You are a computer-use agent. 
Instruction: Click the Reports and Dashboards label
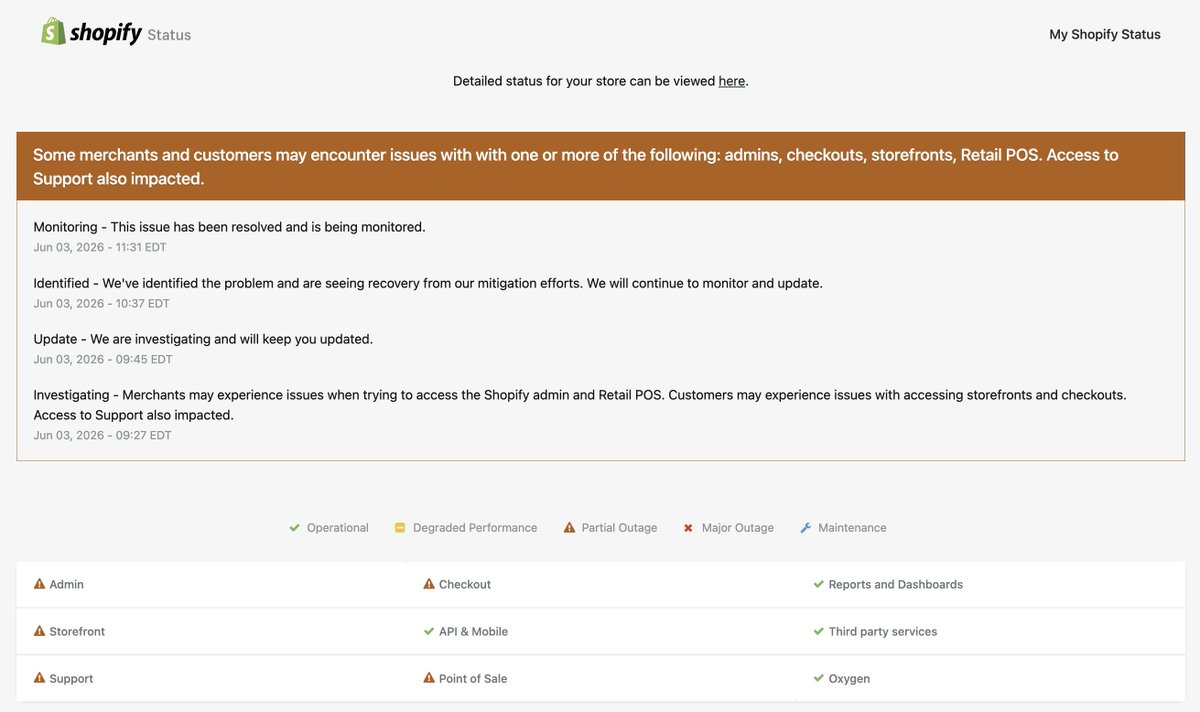tap(896, 584)
